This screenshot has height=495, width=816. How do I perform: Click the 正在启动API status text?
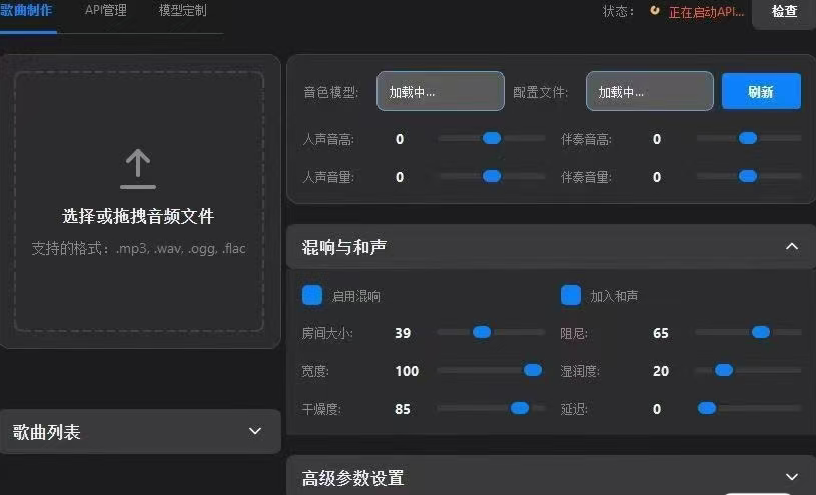pyautogui.click(x=706, y=12)
